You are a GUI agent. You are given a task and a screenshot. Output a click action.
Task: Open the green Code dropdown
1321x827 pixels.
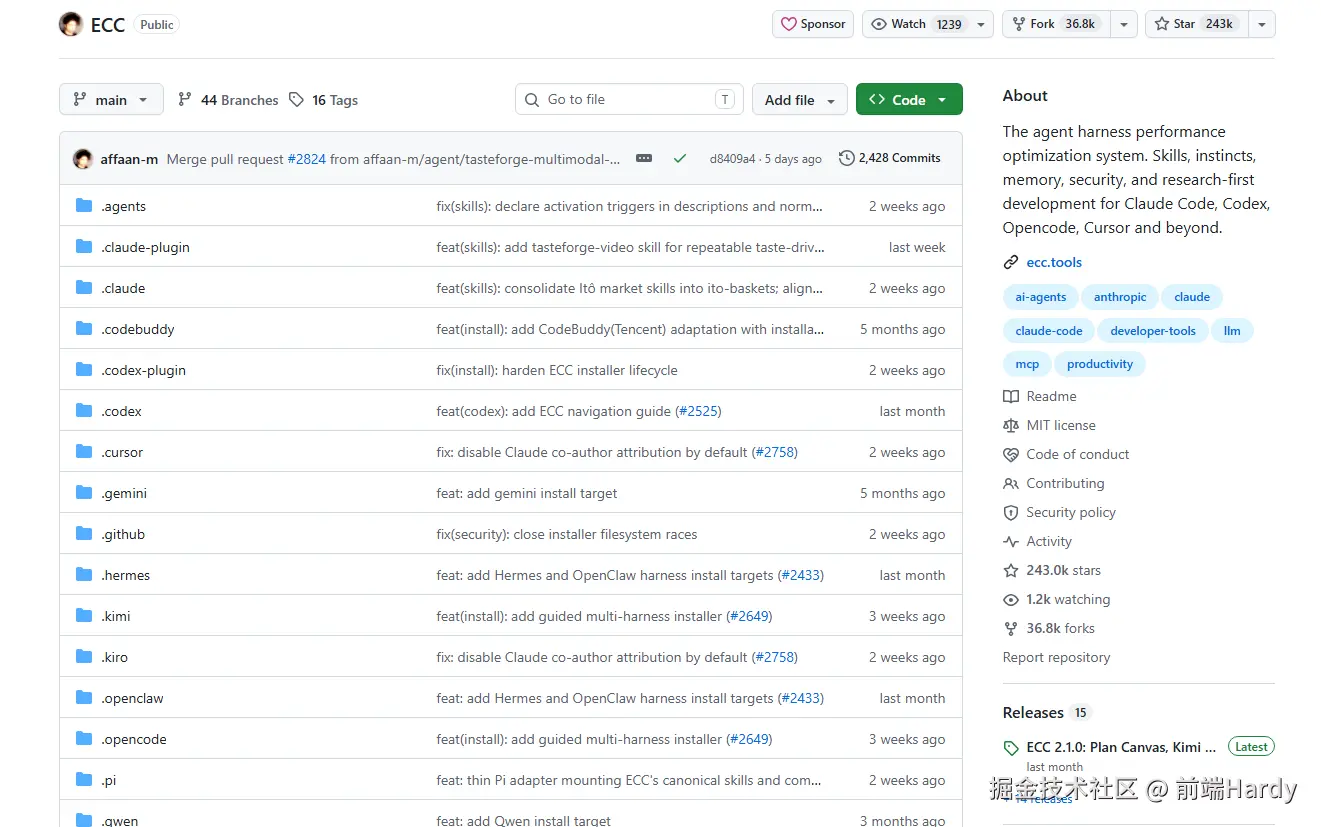coord(909,100)
